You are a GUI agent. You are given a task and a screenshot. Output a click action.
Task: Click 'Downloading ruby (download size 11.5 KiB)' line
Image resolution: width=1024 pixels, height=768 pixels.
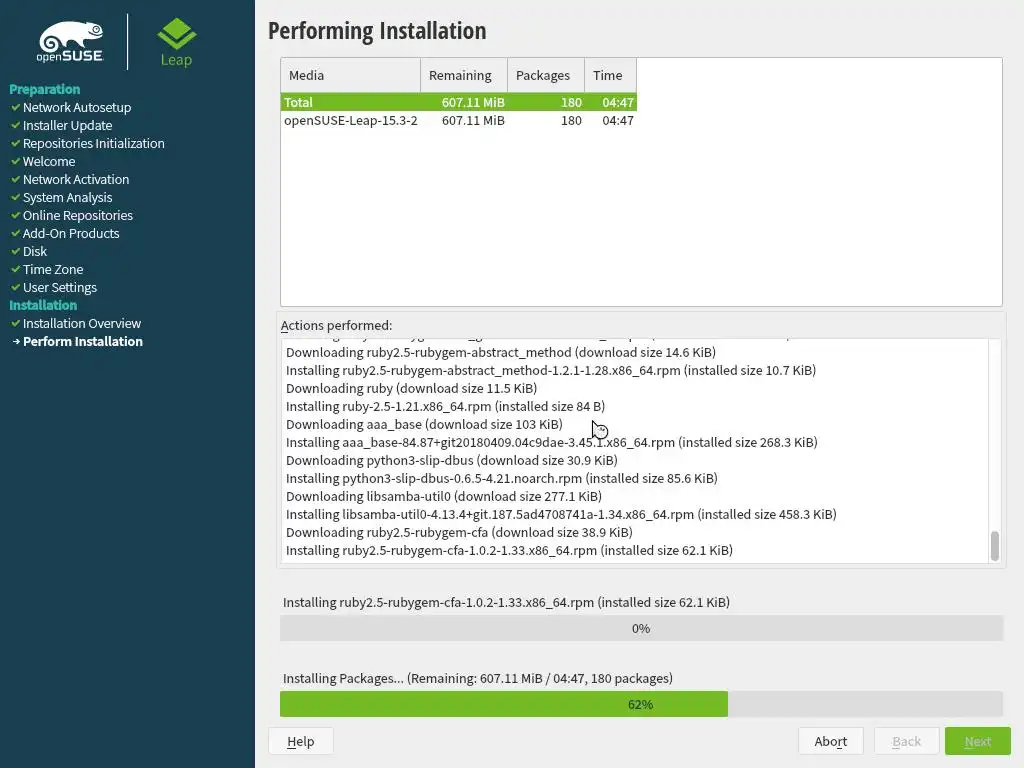[x=411, y=388]
